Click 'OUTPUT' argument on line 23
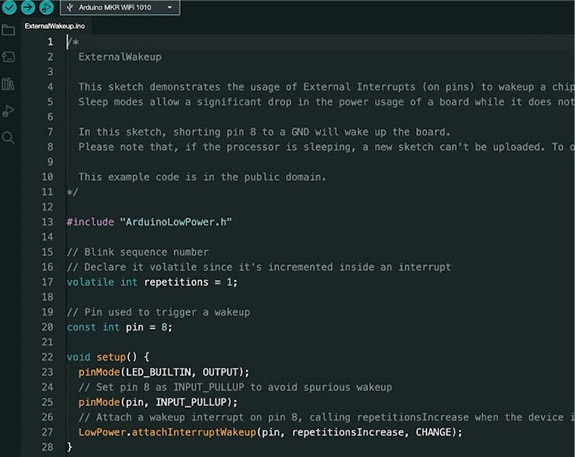The image size is (575, 457). pyautogui.click(x=220, y=372)
